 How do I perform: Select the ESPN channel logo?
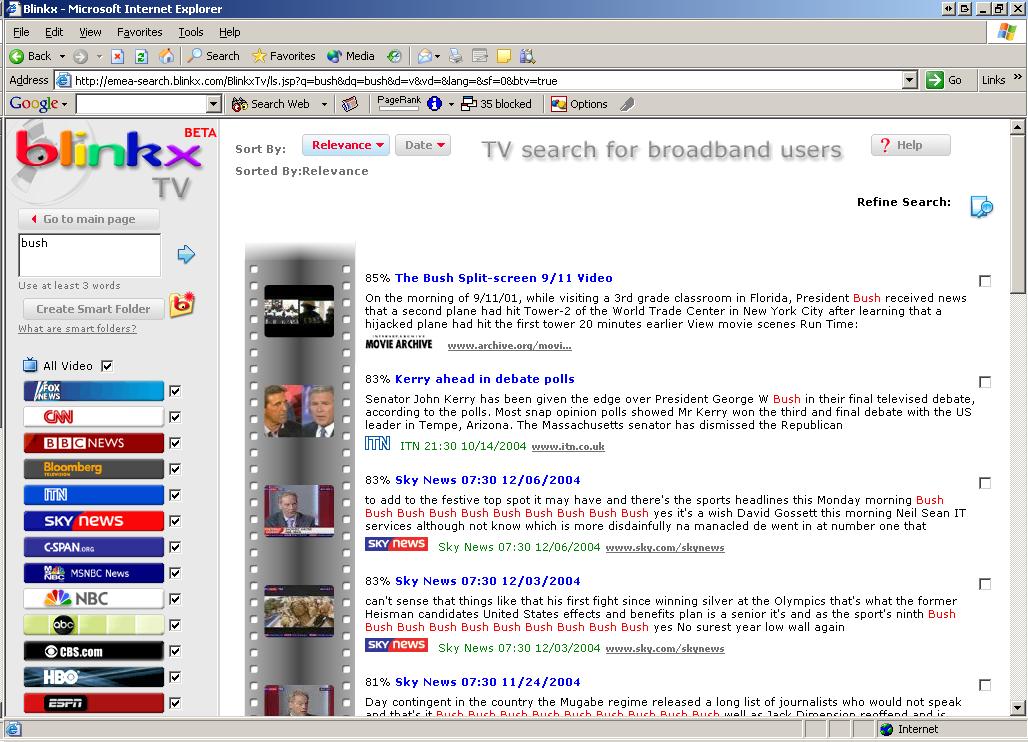(x=94, y=703)
